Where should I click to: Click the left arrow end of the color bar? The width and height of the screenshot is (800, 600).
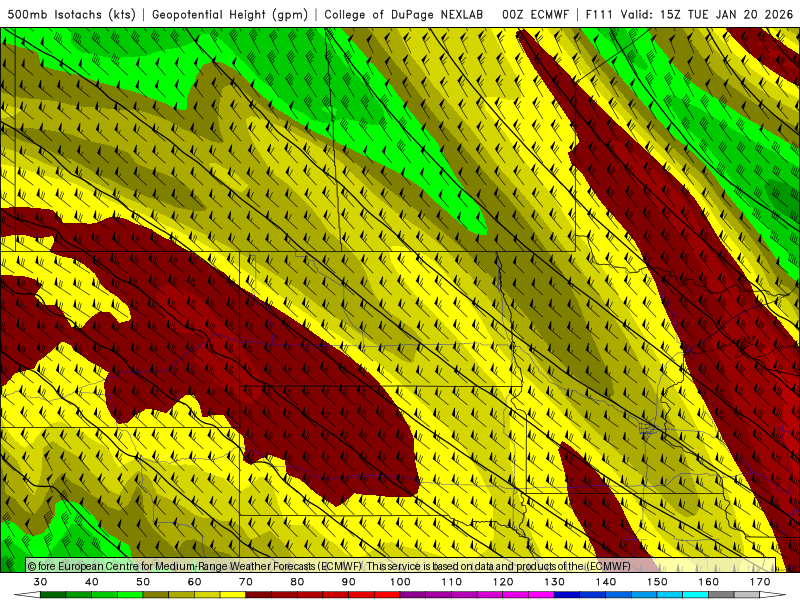point(27,595)
